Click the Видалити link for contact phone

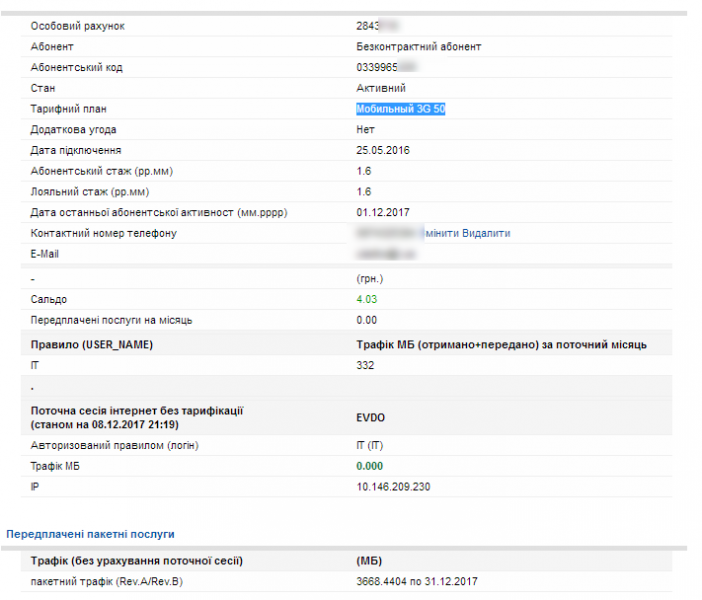[486, 233]
